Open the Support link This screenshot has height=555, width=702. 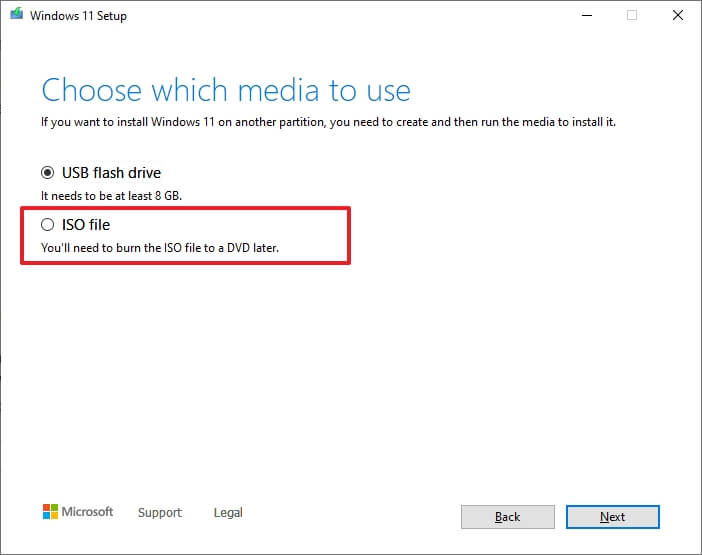coord(160,513)
